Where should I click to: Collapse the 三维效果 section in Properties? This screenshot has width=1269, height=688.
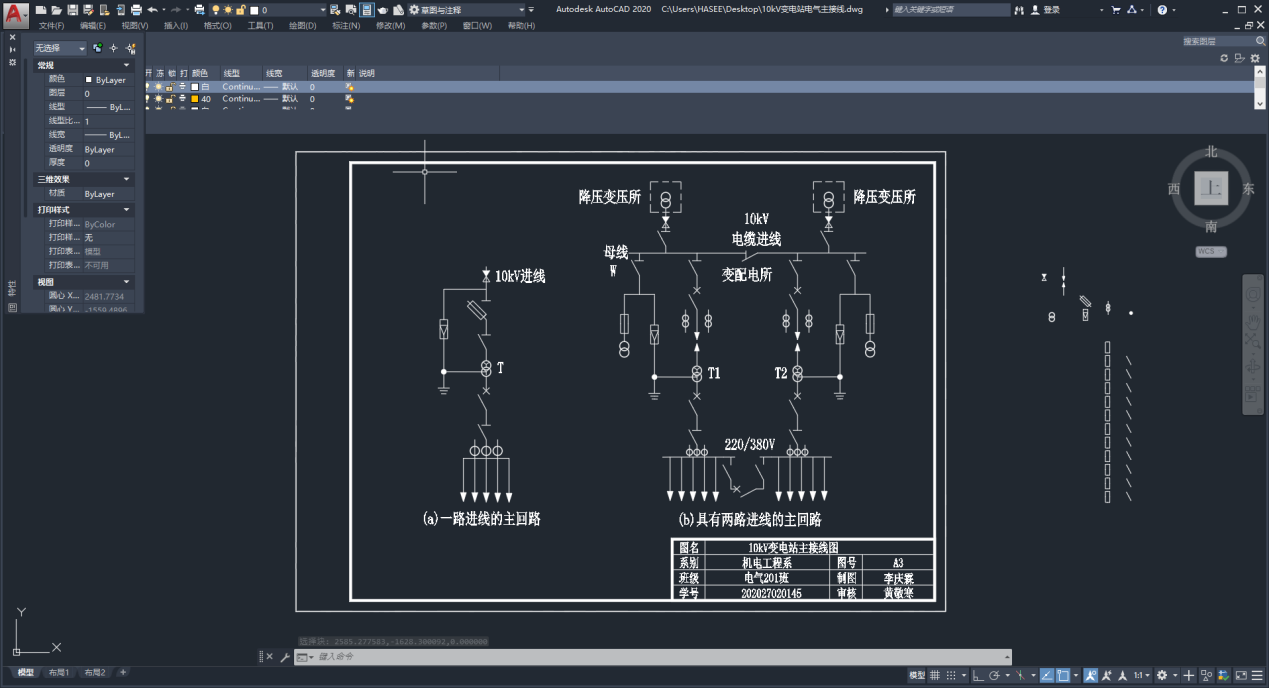(x=127, y=180)
